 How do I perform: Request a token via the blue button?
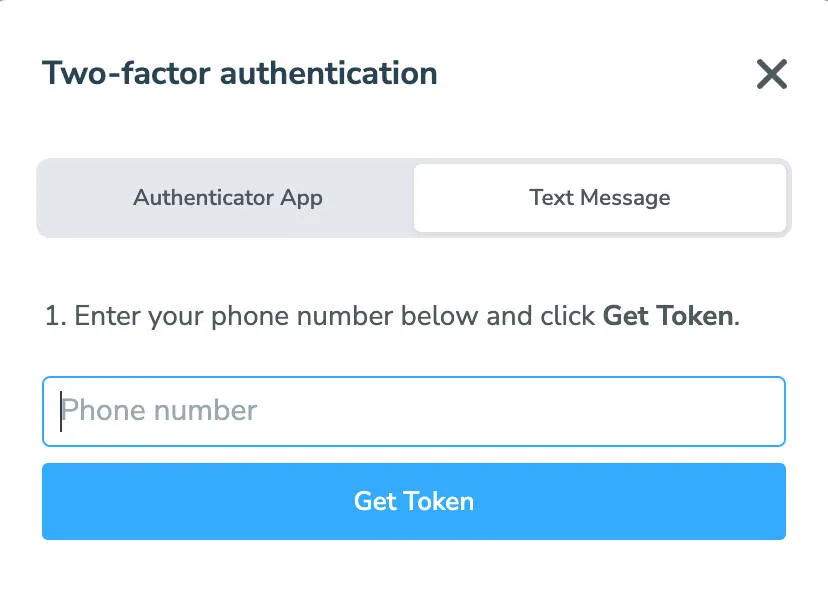click(x=413, y=501)
